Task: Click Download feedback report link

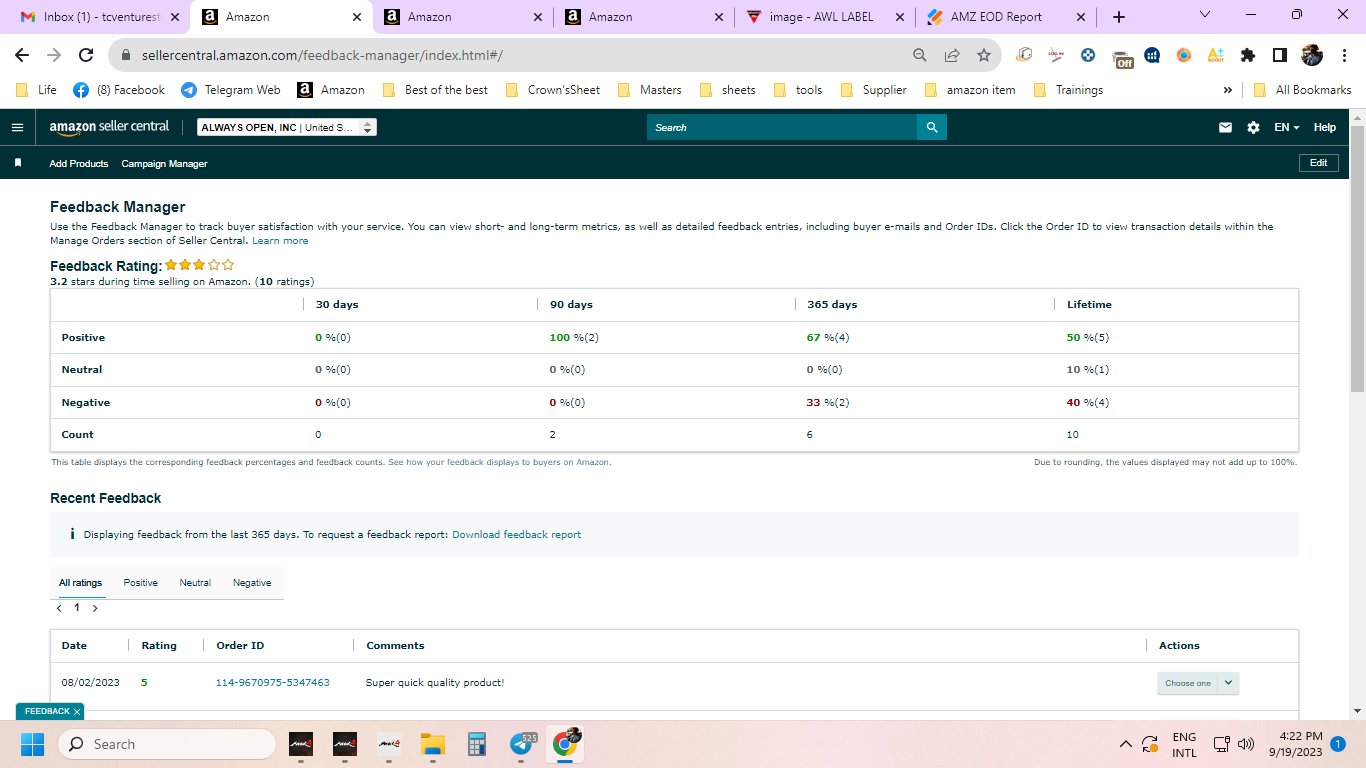Action: (516, 535)
